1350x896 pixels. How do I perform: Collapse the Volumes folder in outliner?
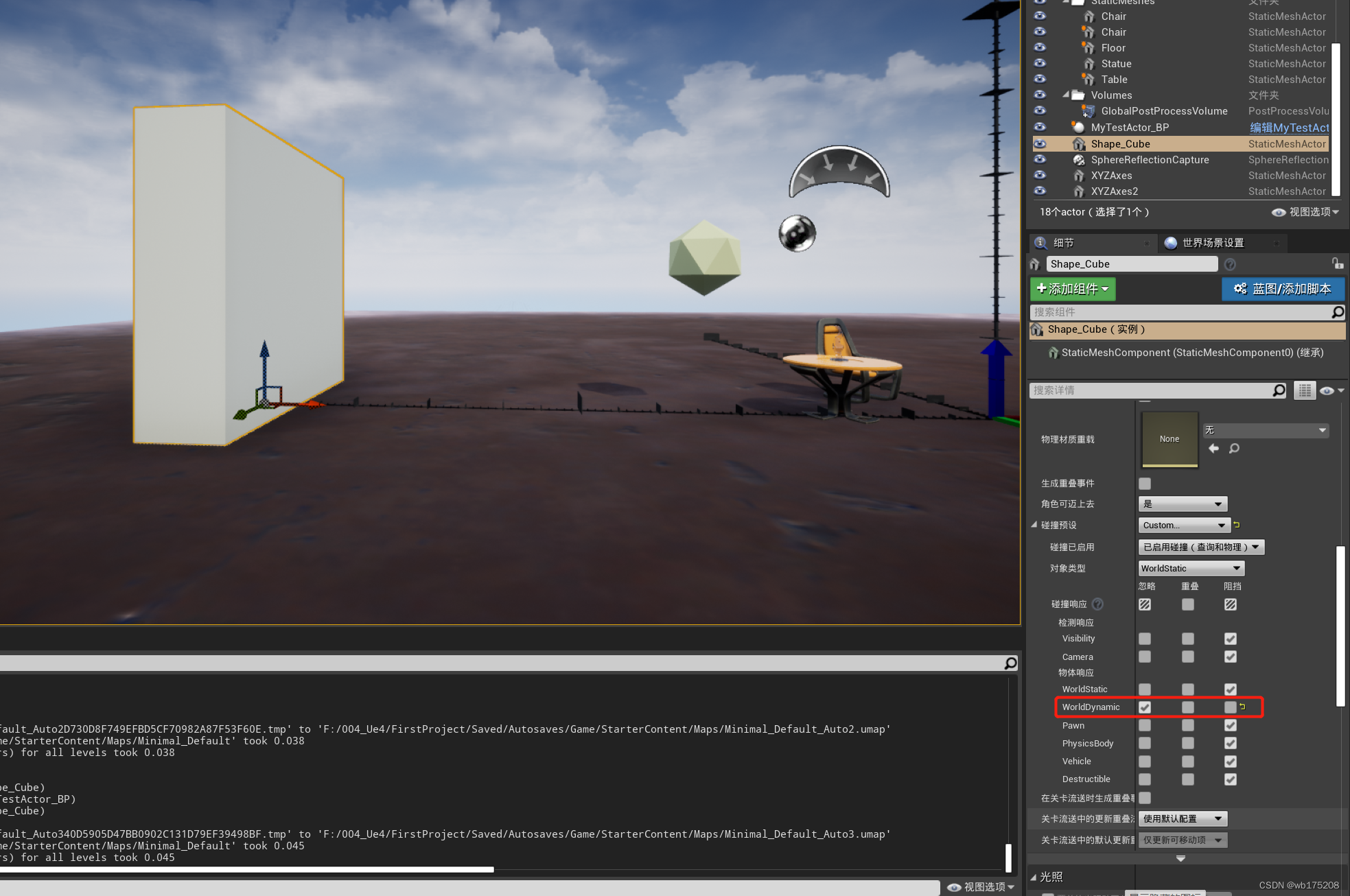(x=1066, y=95)
